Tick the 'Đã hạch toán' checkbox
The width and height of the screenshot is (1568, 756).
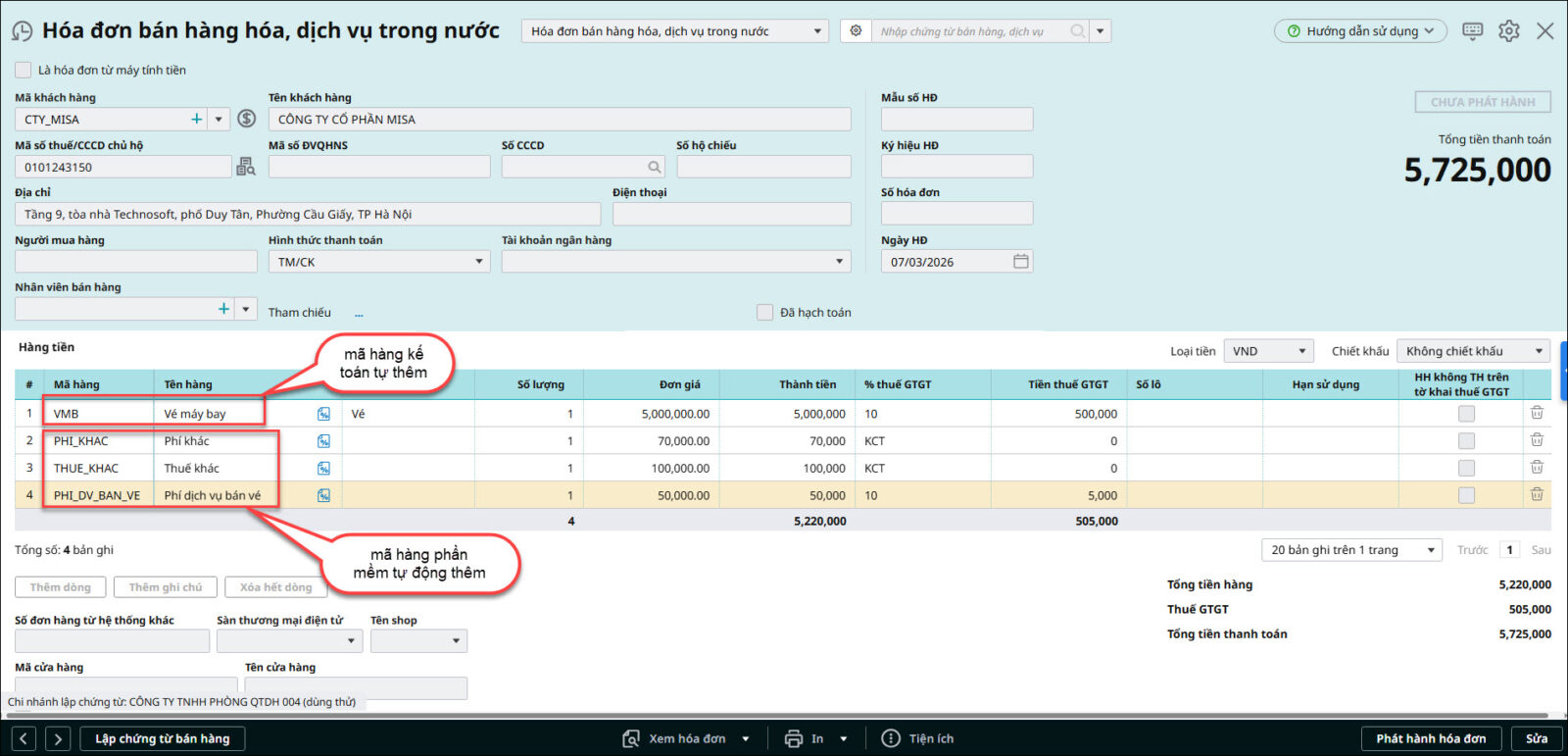[x=765, y=312]
